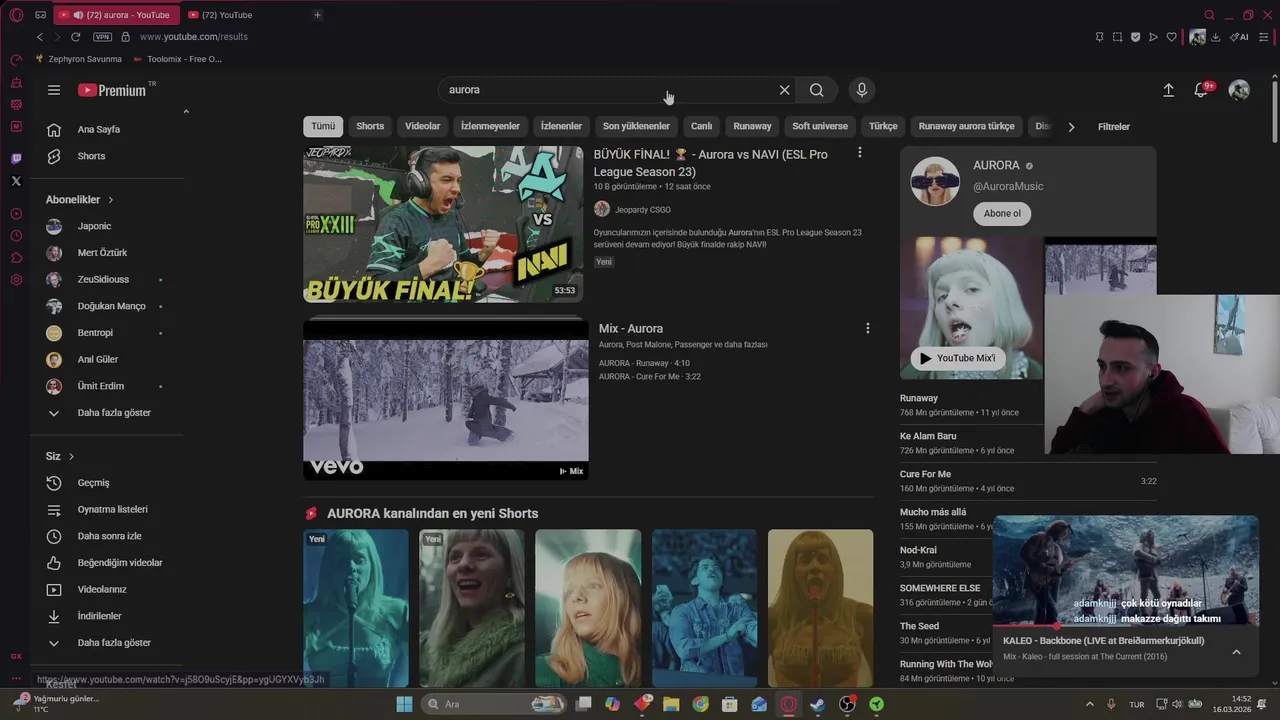
Task: Open Steam from the taskbar
Action: [818, 704]
